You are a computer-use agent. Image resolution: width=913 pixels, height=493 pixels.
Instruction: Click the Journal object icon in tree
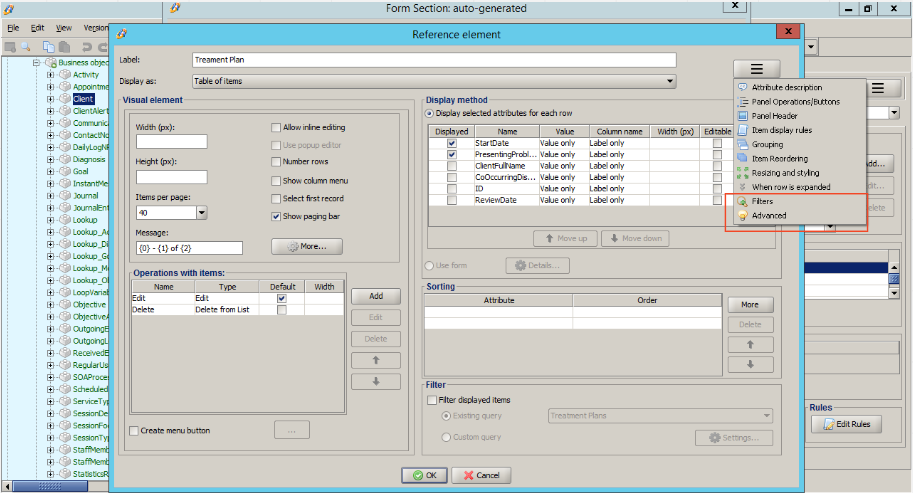point(65,196)
